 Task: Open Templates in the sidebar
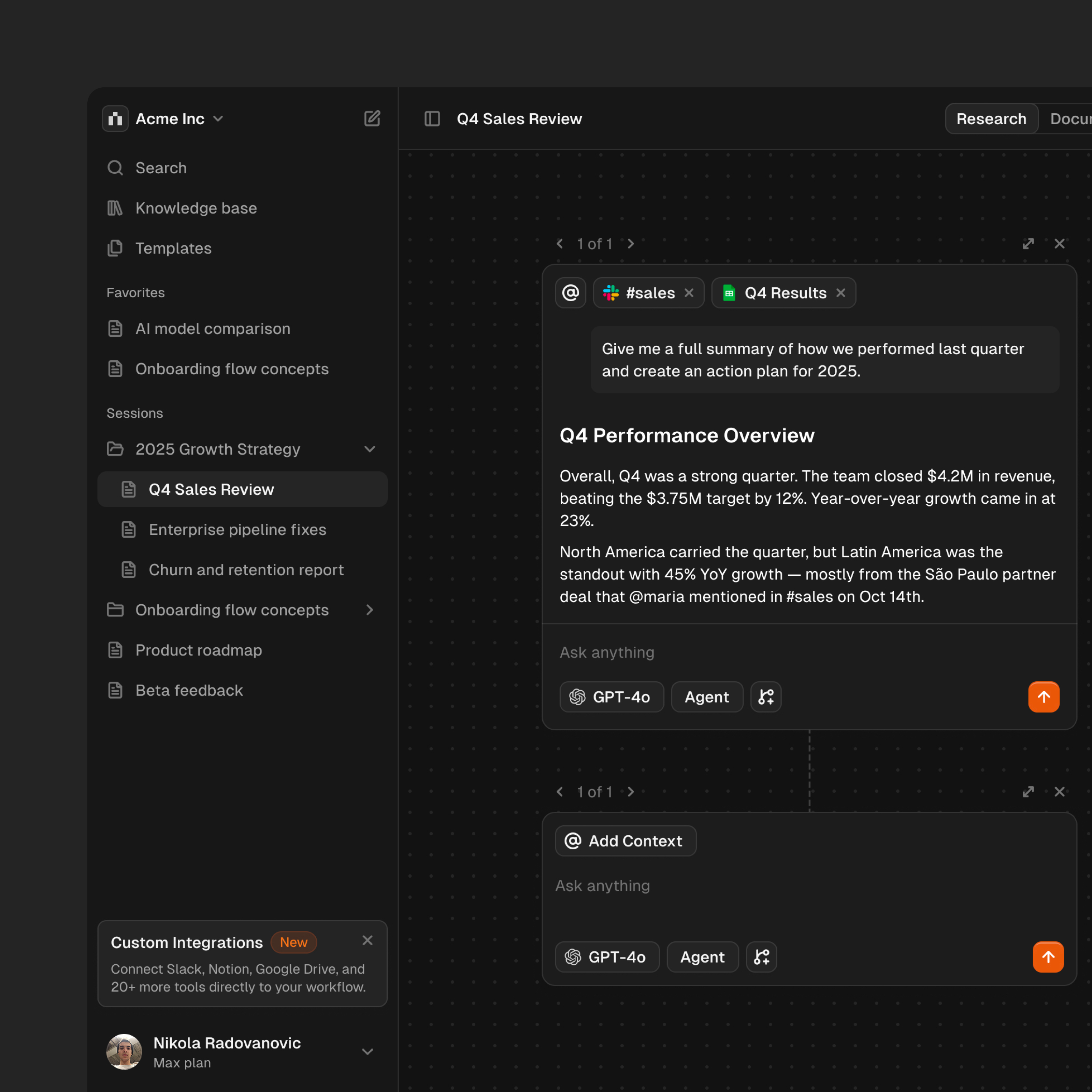[173, 248]
